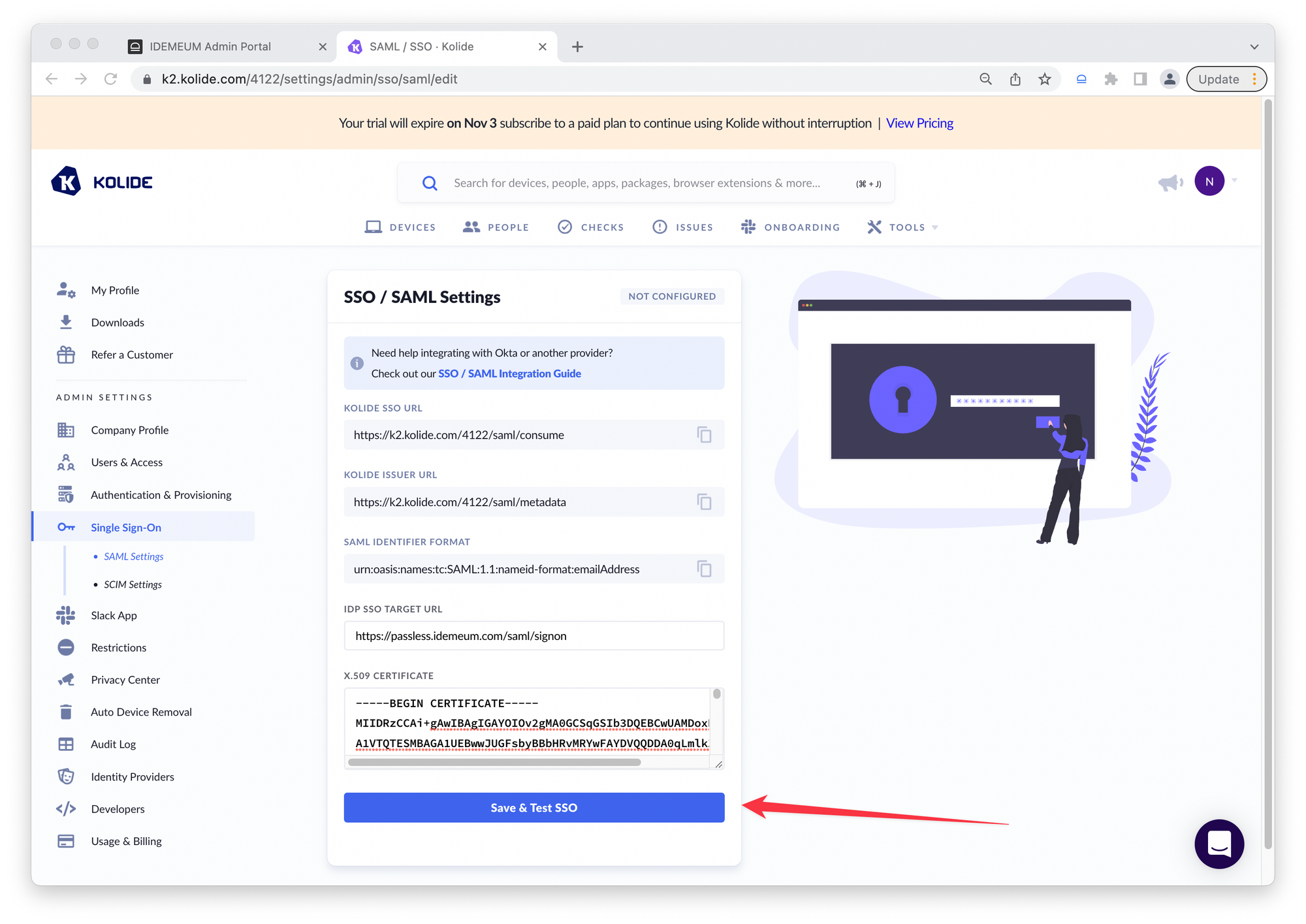
Task: Open Authentication & Provisioning settings
Action: coord(161,495)
